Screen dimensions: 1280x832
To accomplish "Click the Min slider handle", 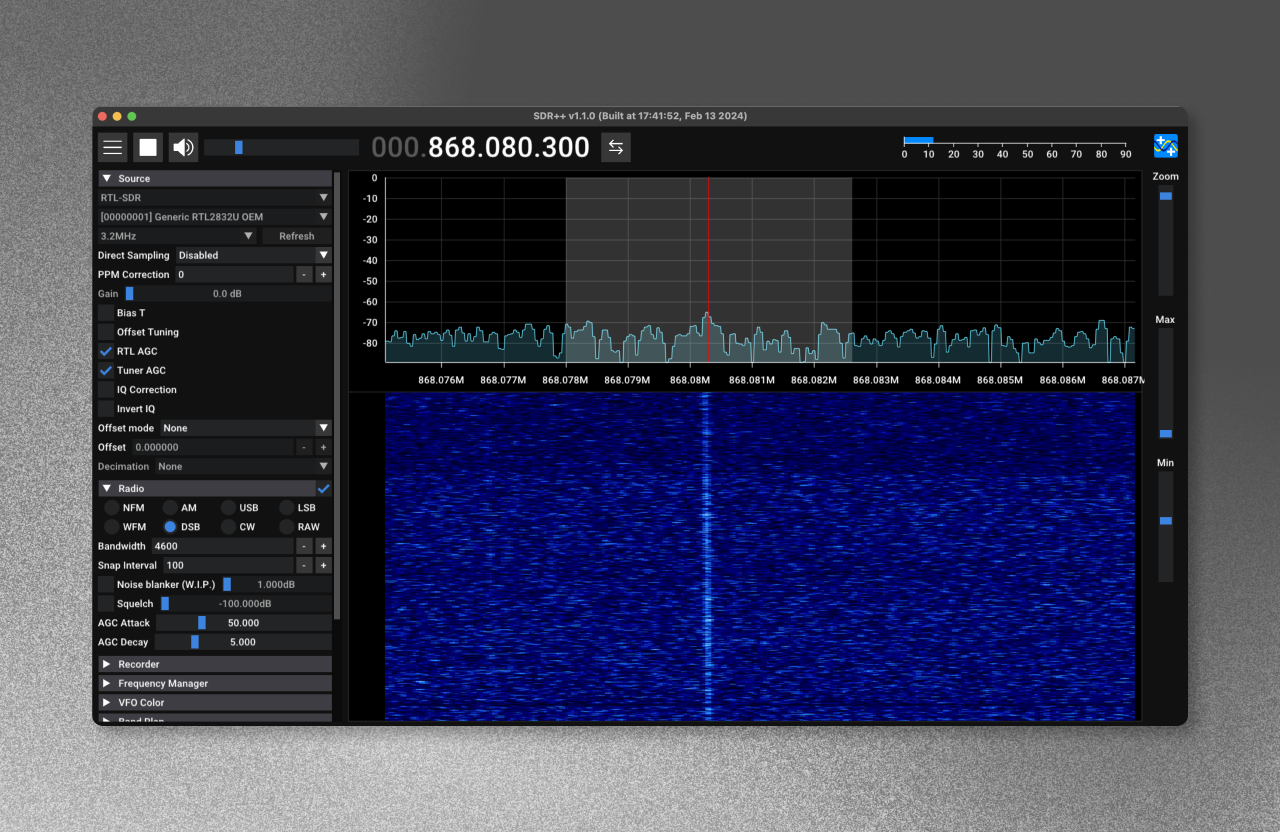I will tap(1165, 521).
